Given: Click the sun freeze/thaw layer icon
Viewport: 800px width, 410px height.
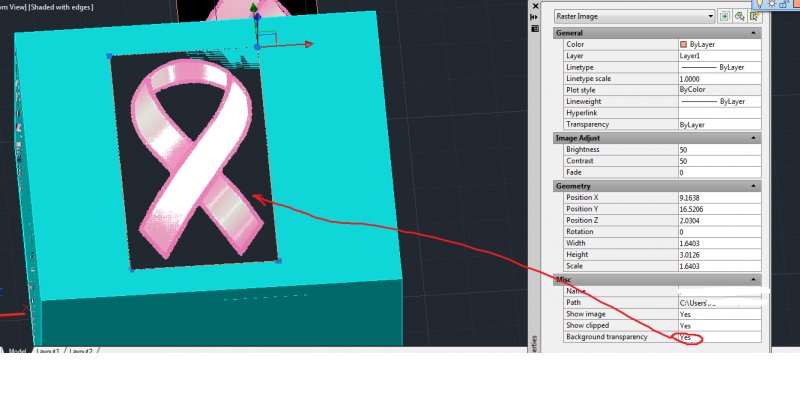Looking at the screenshot, I should click(x=772, y=3).
